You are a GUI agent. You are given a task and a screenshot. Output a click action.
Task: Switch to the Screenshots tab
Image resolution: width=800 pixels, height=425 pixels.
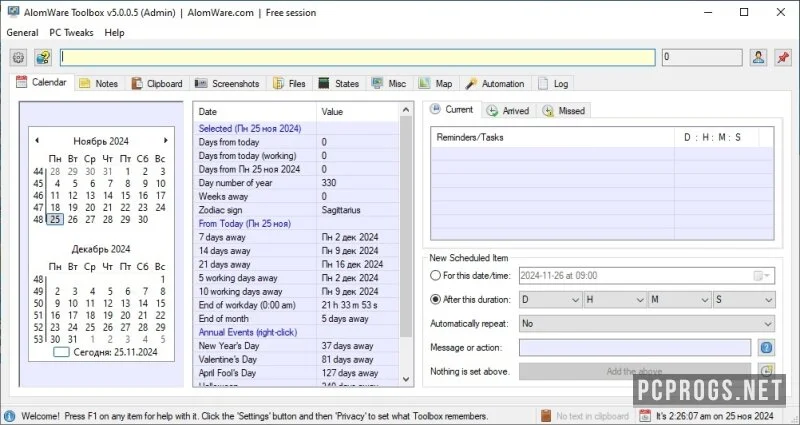pos(228,84)
